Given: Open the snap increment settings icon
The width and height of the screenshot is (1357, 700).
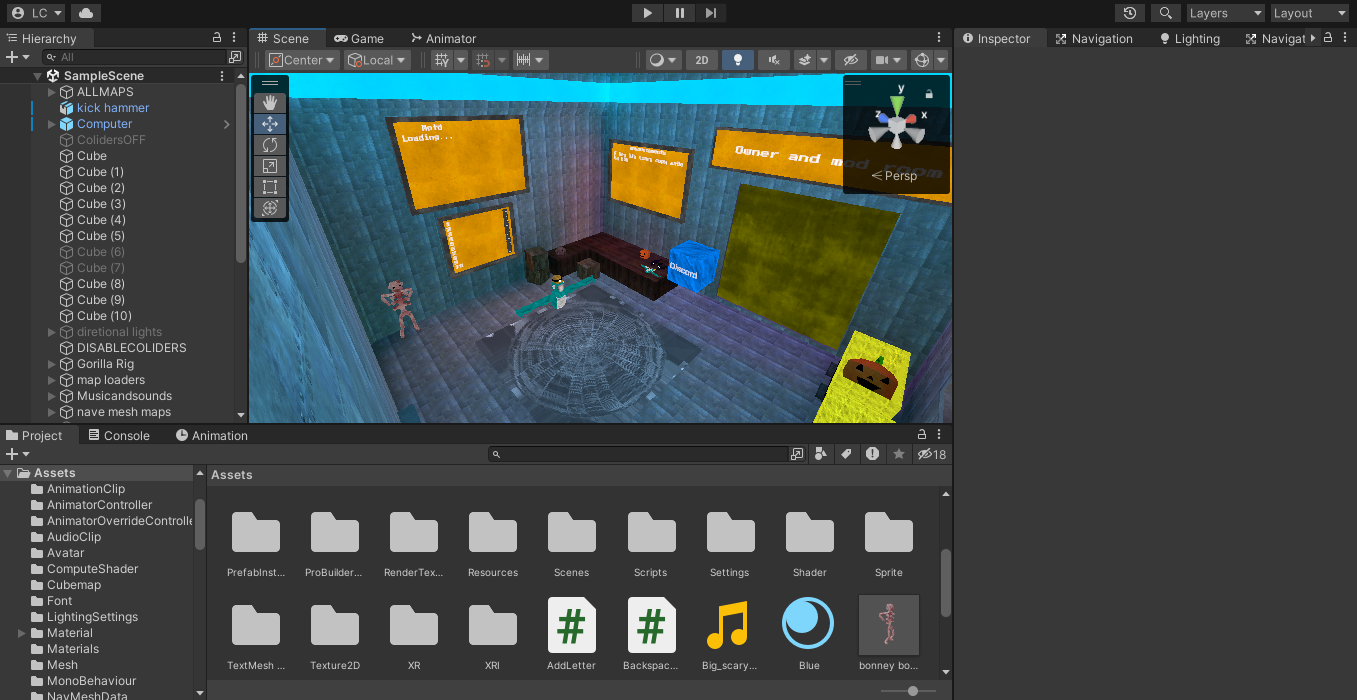Looking at the screenshot, I should pyautogui.click(x=530, y=60).
